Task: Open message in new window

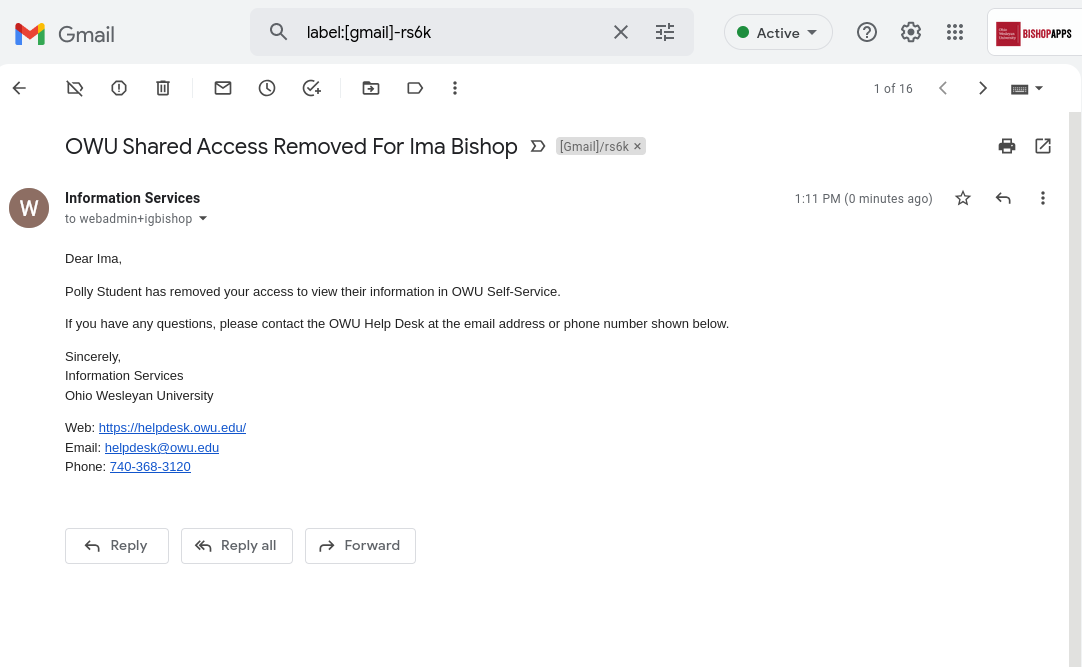Action: pyautogui.click(x=1043, y=146)
